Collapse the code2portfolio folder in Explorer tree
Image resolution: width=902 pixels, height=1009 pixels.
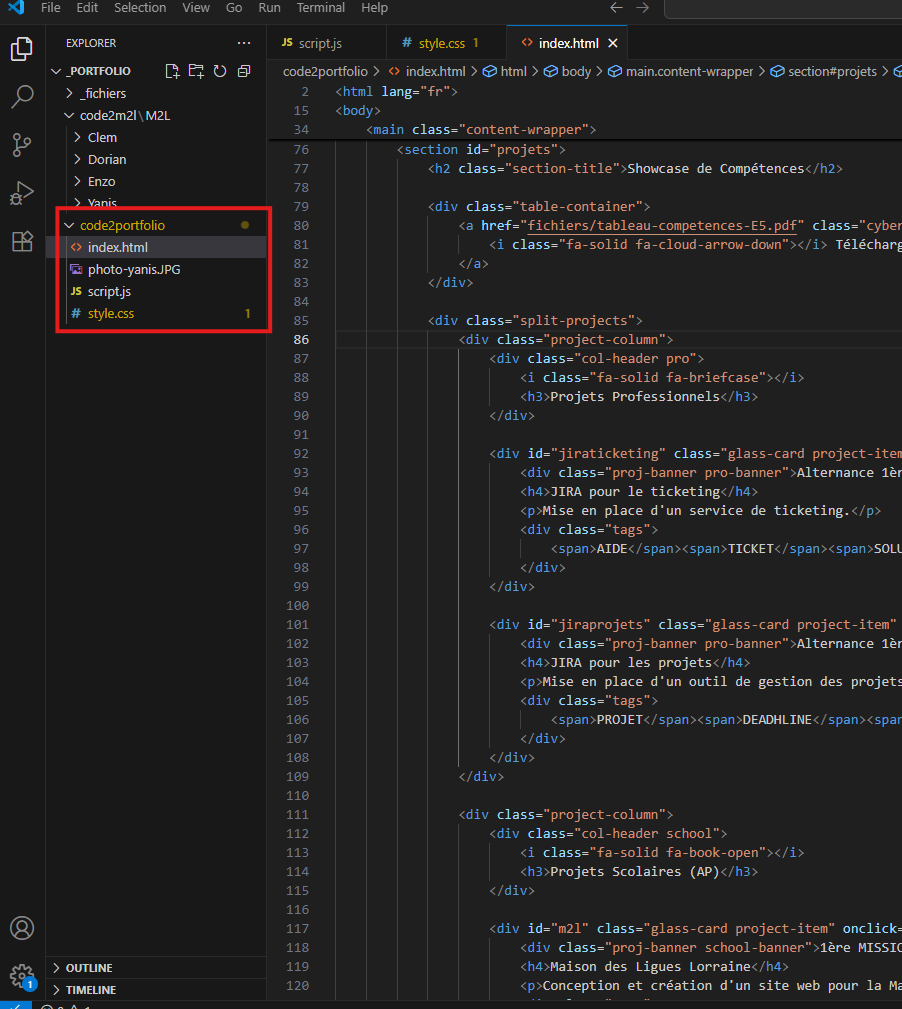pos(69,225)
